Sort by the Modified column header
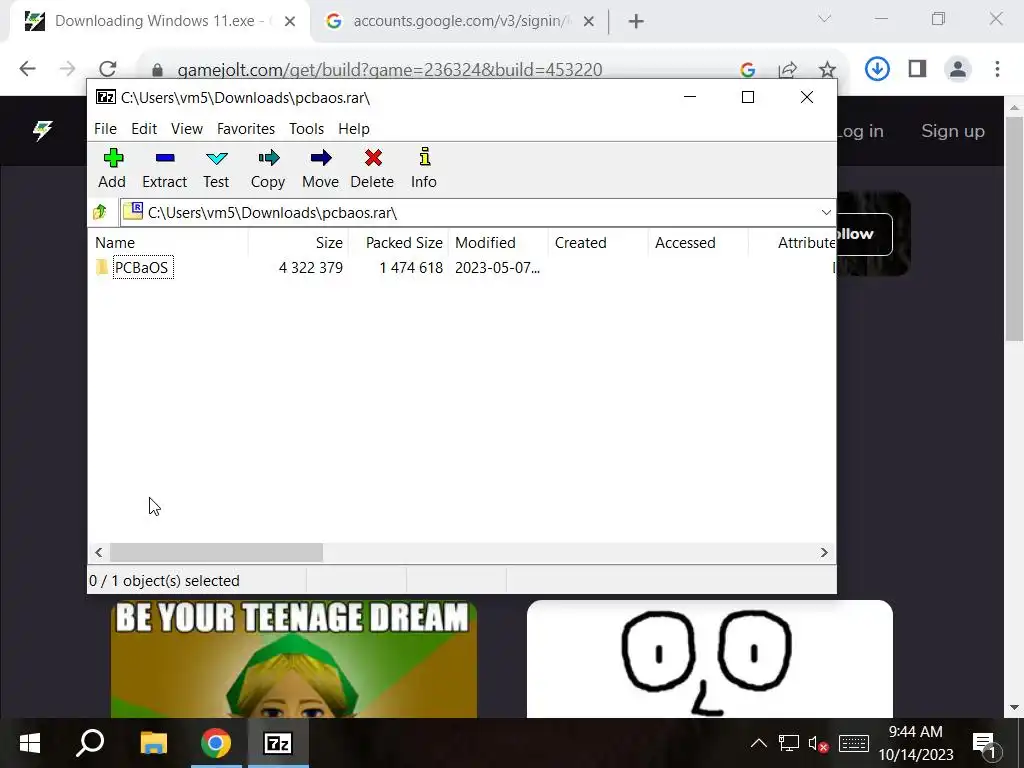This screenshot has height=768, width=1024. click(498, 243)
